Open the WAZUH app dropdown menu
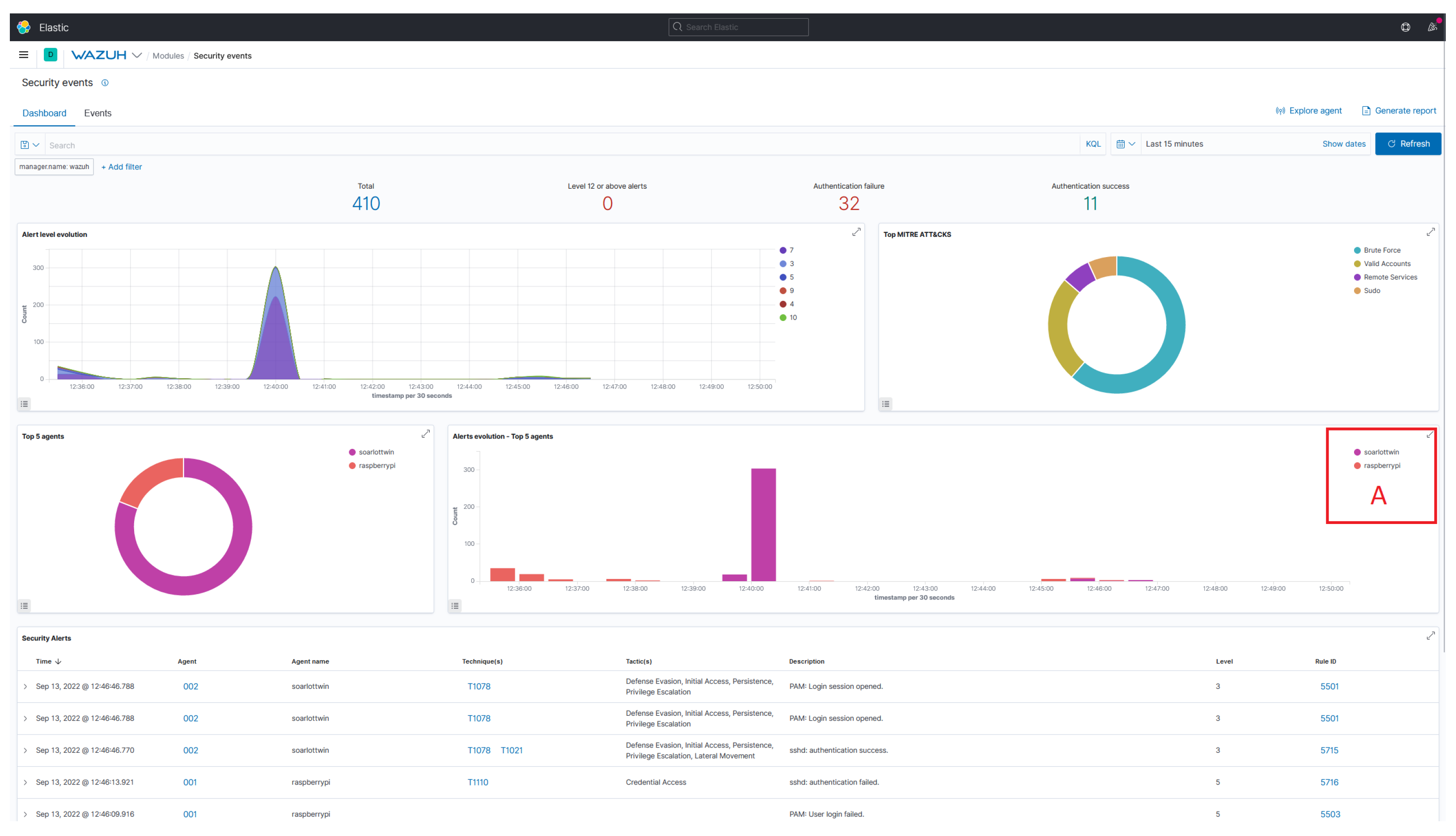This screenshot has width=1456, height=836. [137, 56]
